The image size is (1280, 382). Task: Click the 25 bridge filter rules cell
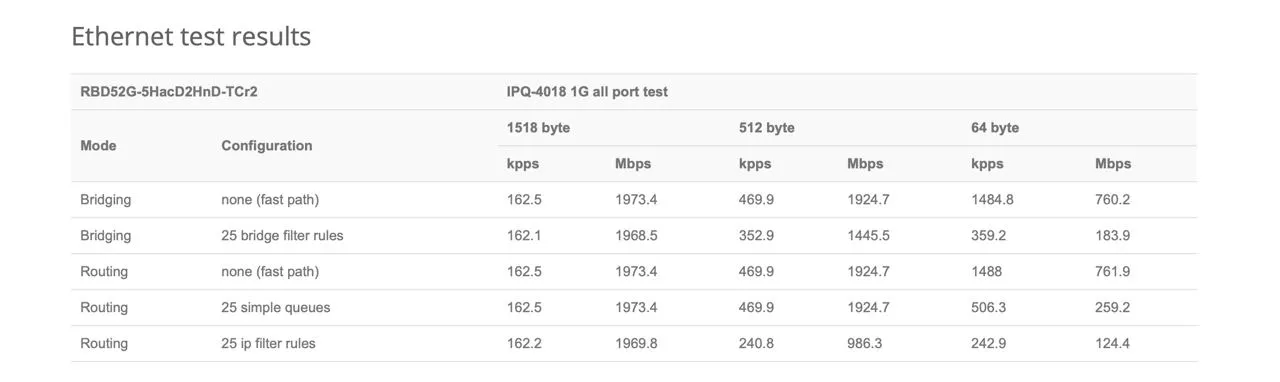282,236
